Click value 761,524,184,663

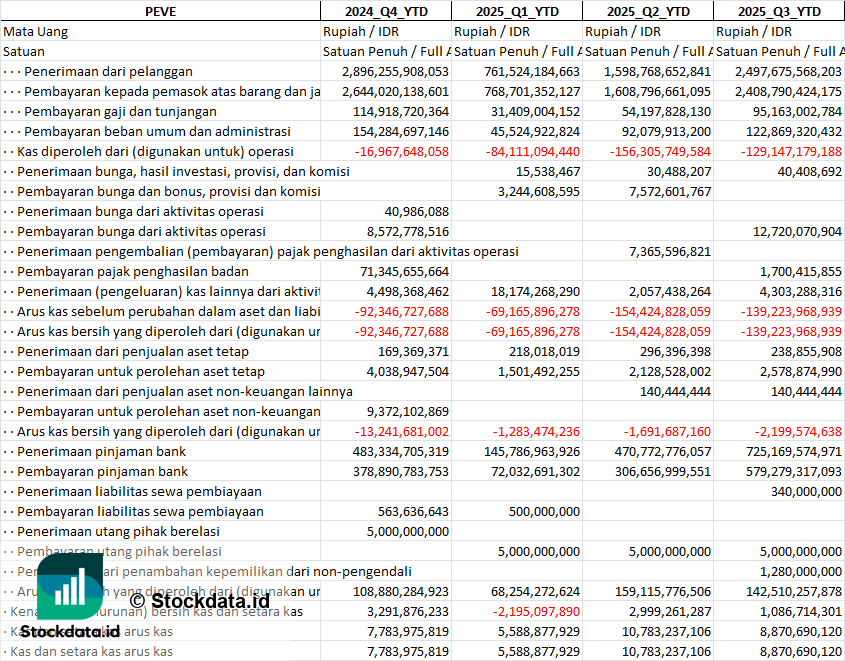[531, 72]
